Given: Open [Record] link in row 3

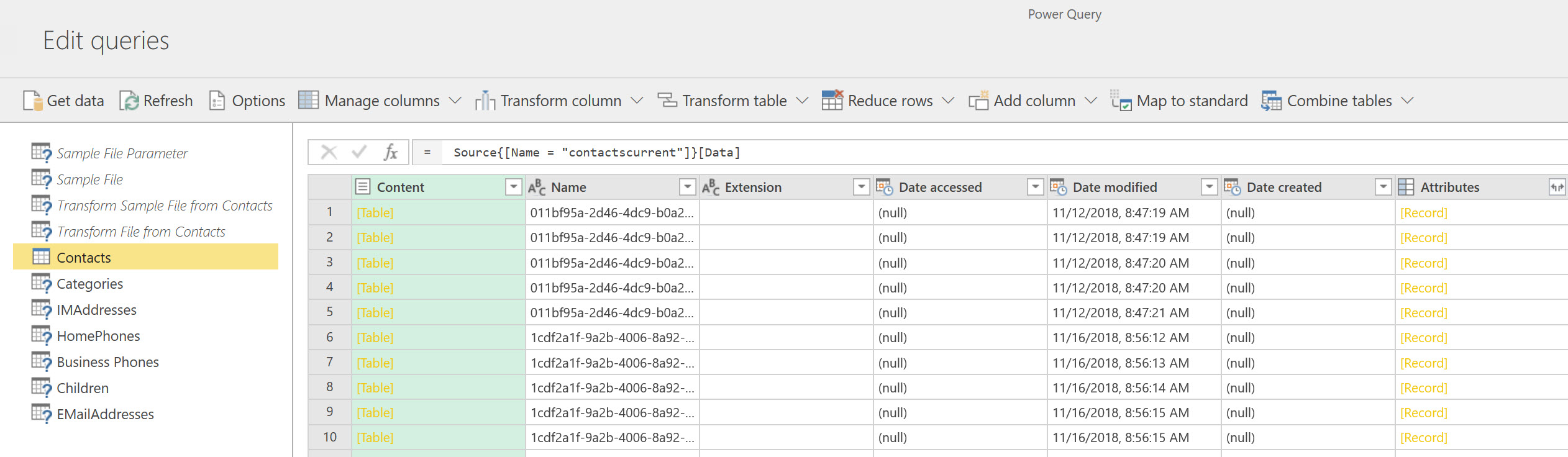Looking at the screenshot, I should [x=1423, y=263].
